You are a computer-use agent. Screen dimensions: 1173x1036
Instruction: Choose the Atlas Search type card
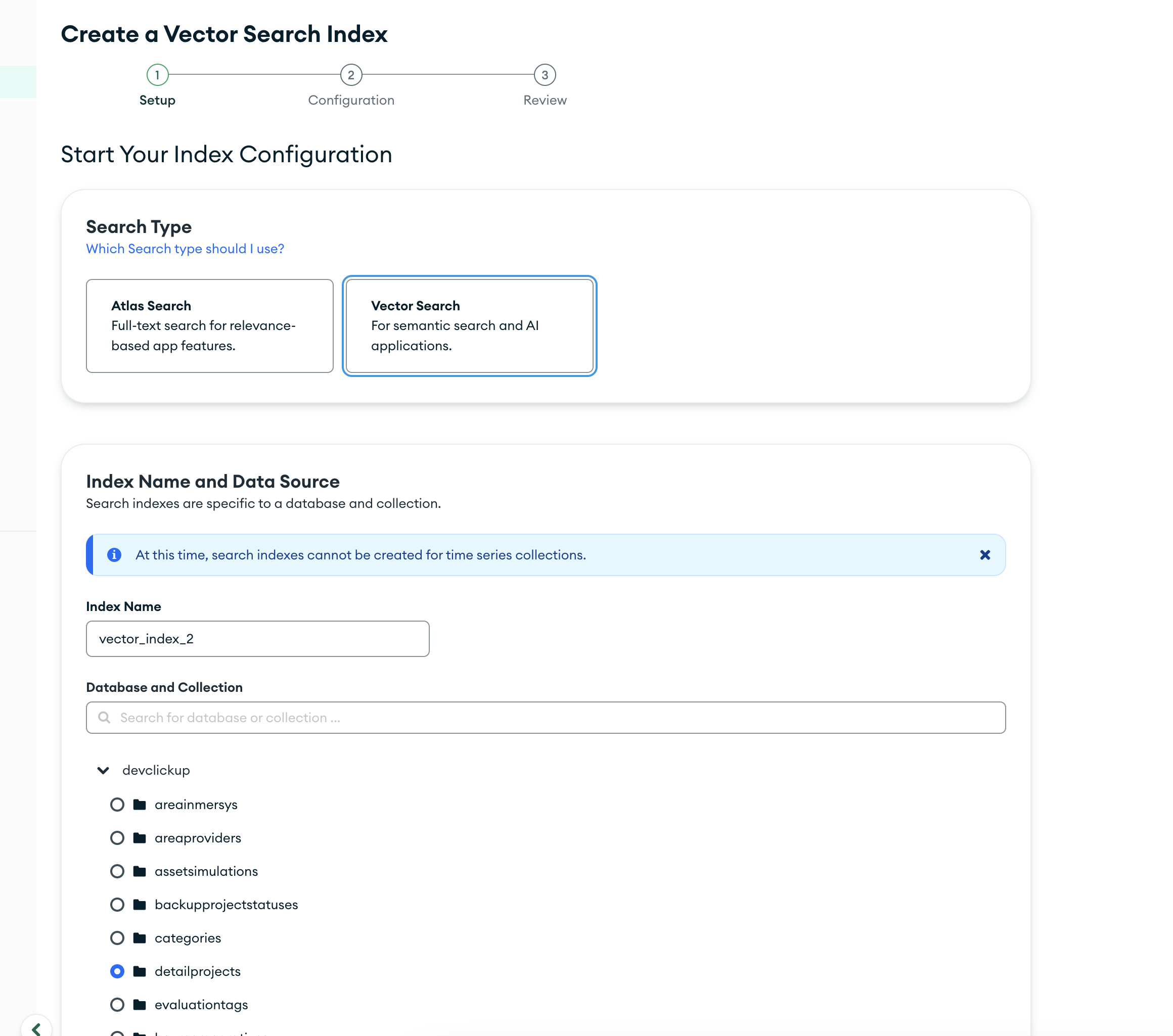(209, 326)
